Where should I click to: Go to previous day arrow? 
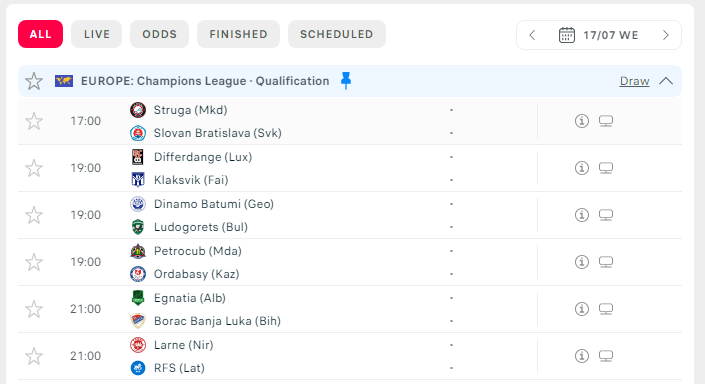532,35
